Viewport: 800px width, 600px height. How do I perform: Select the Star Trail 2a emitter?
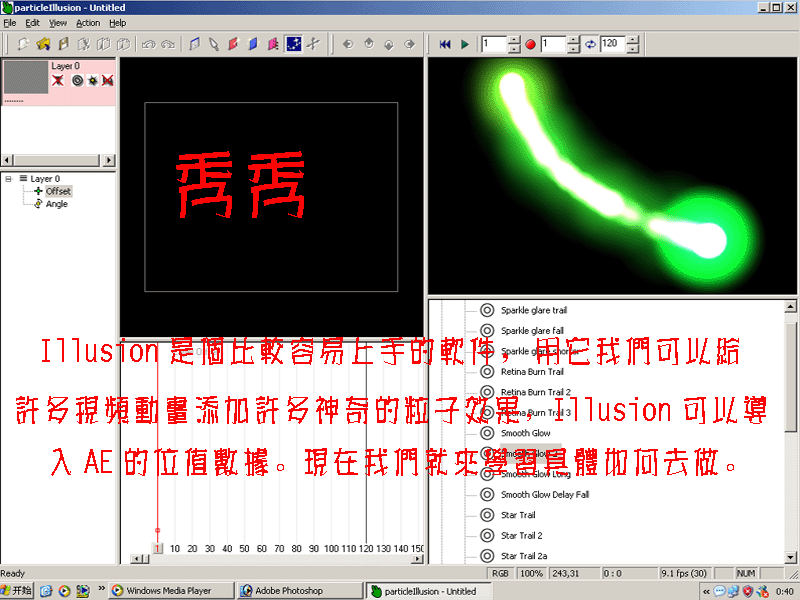coord(524,556)
